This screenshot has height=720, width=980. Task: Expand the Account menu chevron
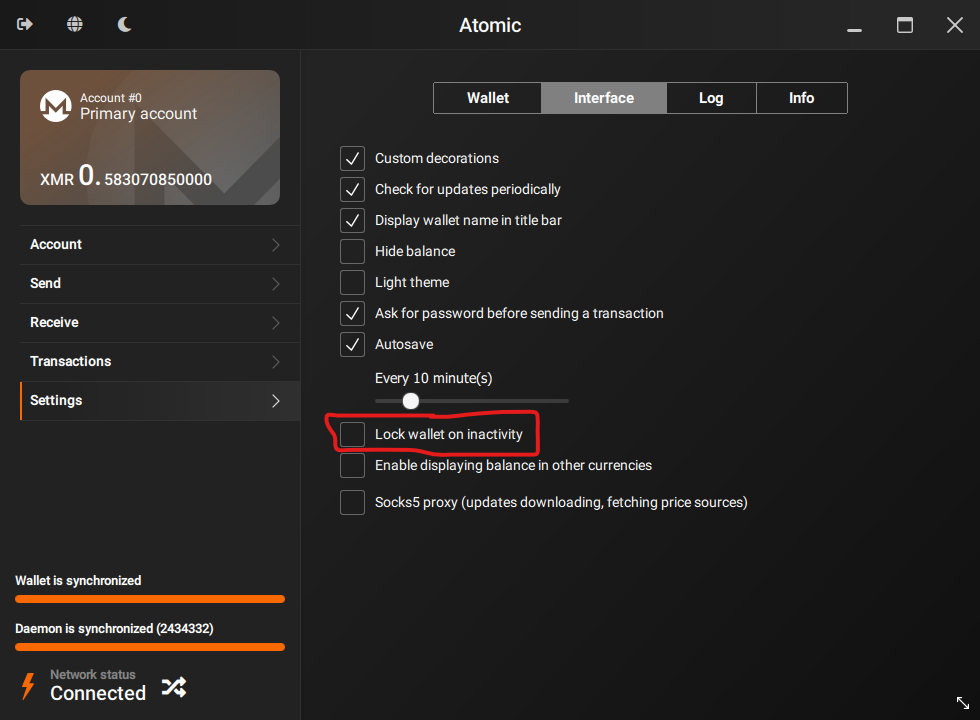[x=276, y=245]
